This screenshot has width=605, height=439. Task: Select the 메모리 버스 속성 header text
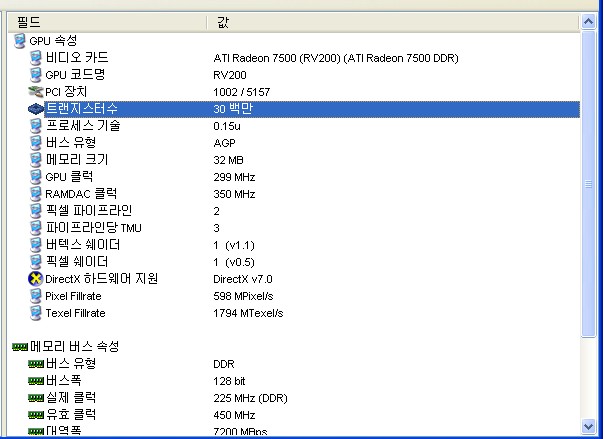pos(74,346)
